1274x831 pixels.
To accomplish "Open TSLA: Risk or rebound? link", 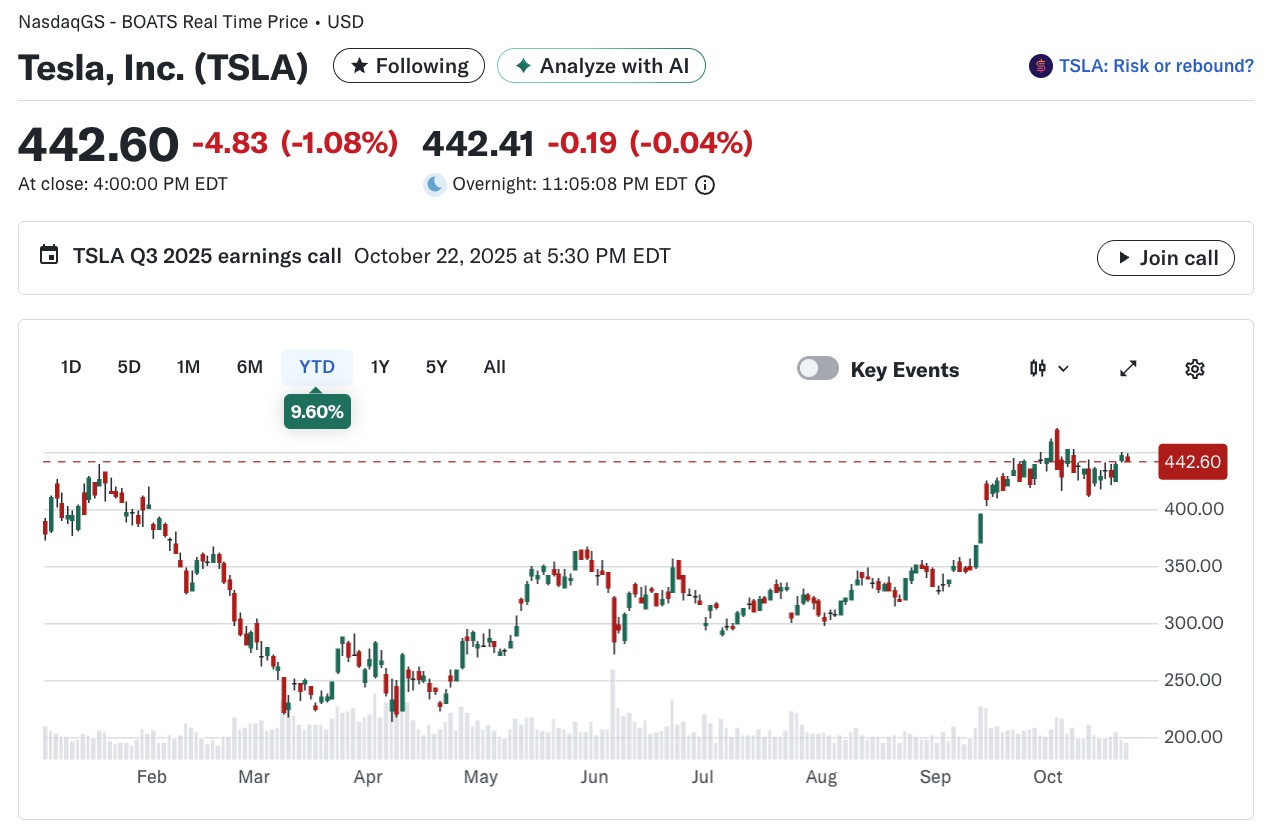I will click(1156, 66).
